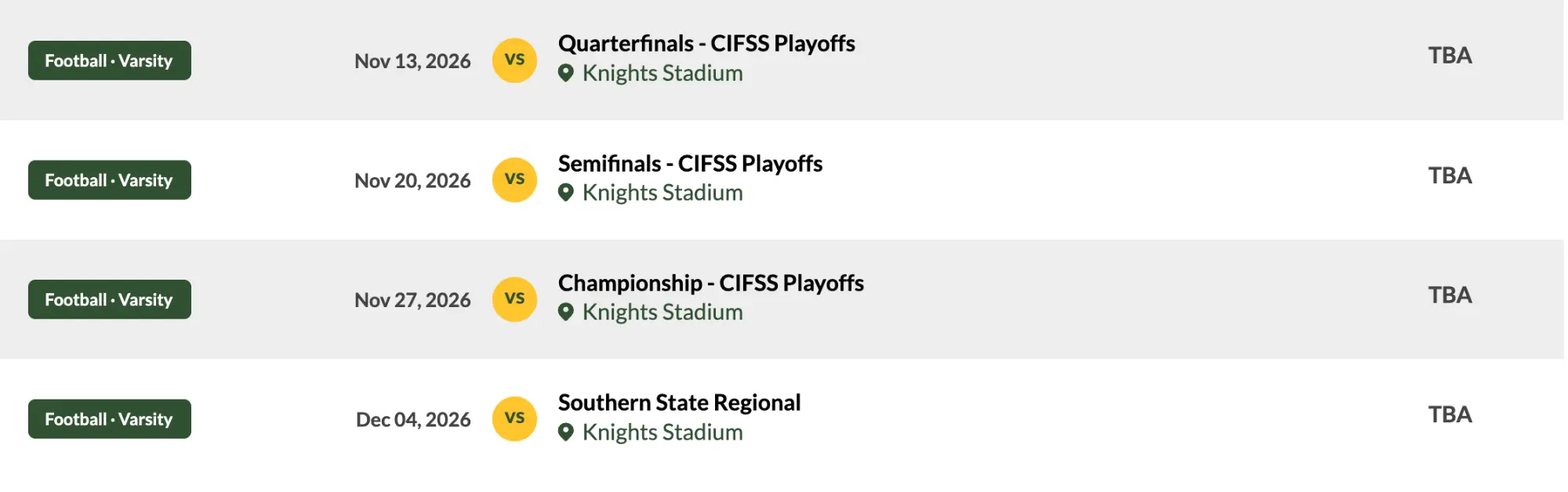Image resolution: width=1568 pixels, height=492 pixels.
Task: Select Football Varsity tag on Dec 04 row
Action: [110, 419]
